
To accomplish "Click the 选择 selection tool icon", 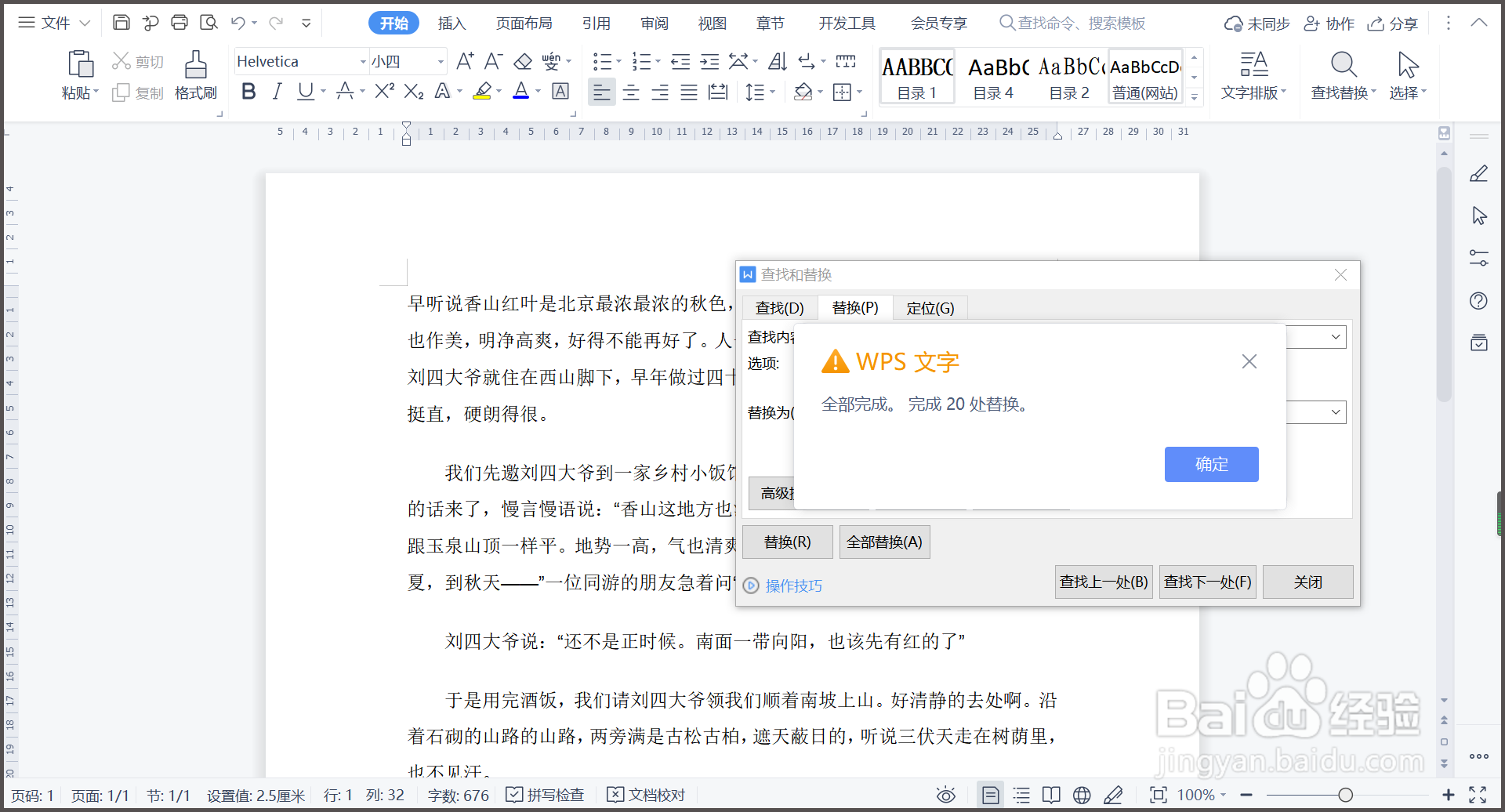I will [x=1406, y=74].
